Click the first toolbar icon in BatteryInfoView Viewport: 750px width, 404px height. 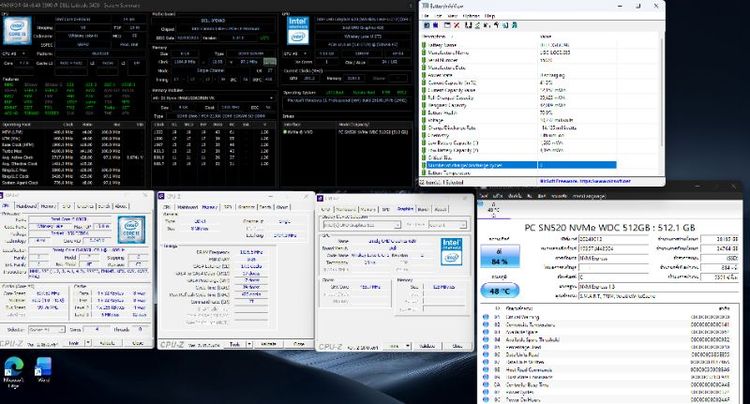click(x=427, y=25)
